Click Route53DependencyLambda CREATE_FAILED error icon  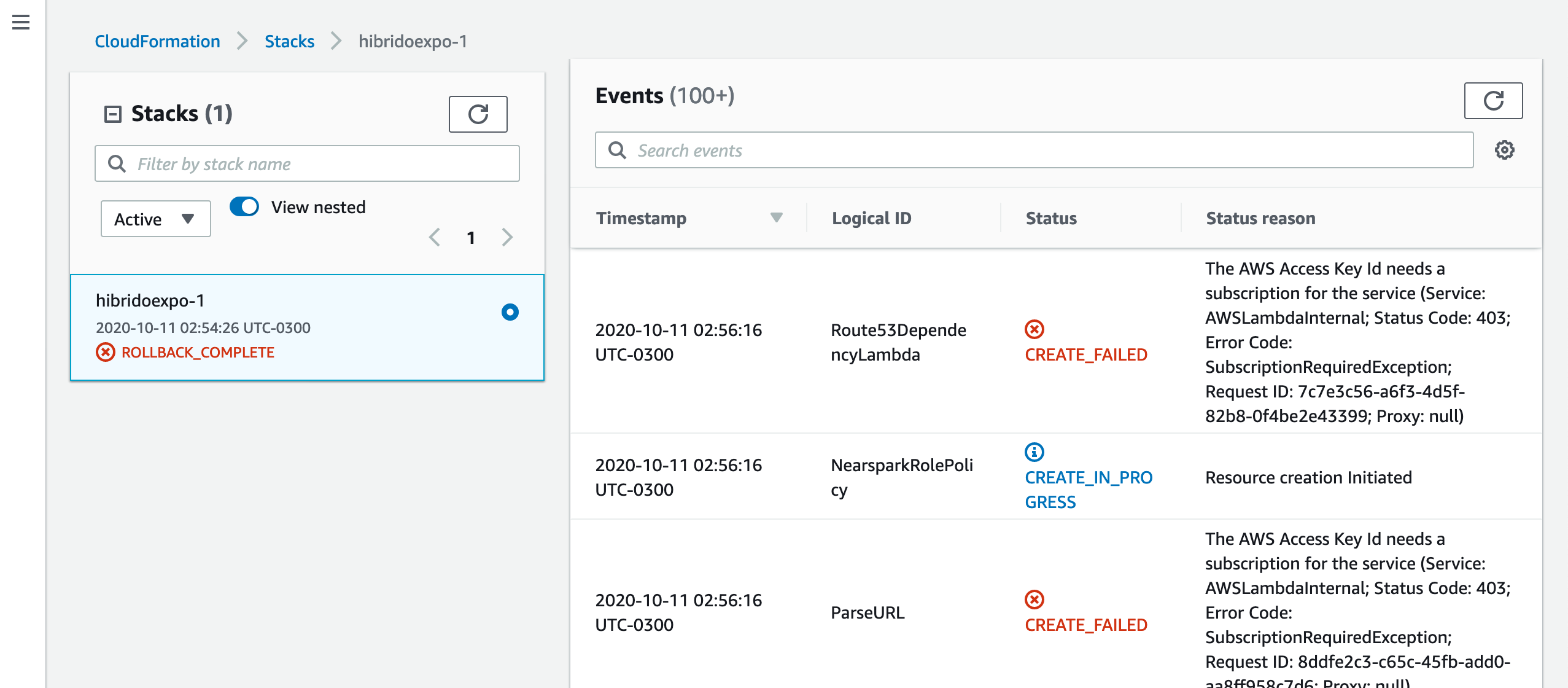(1034, 329)
